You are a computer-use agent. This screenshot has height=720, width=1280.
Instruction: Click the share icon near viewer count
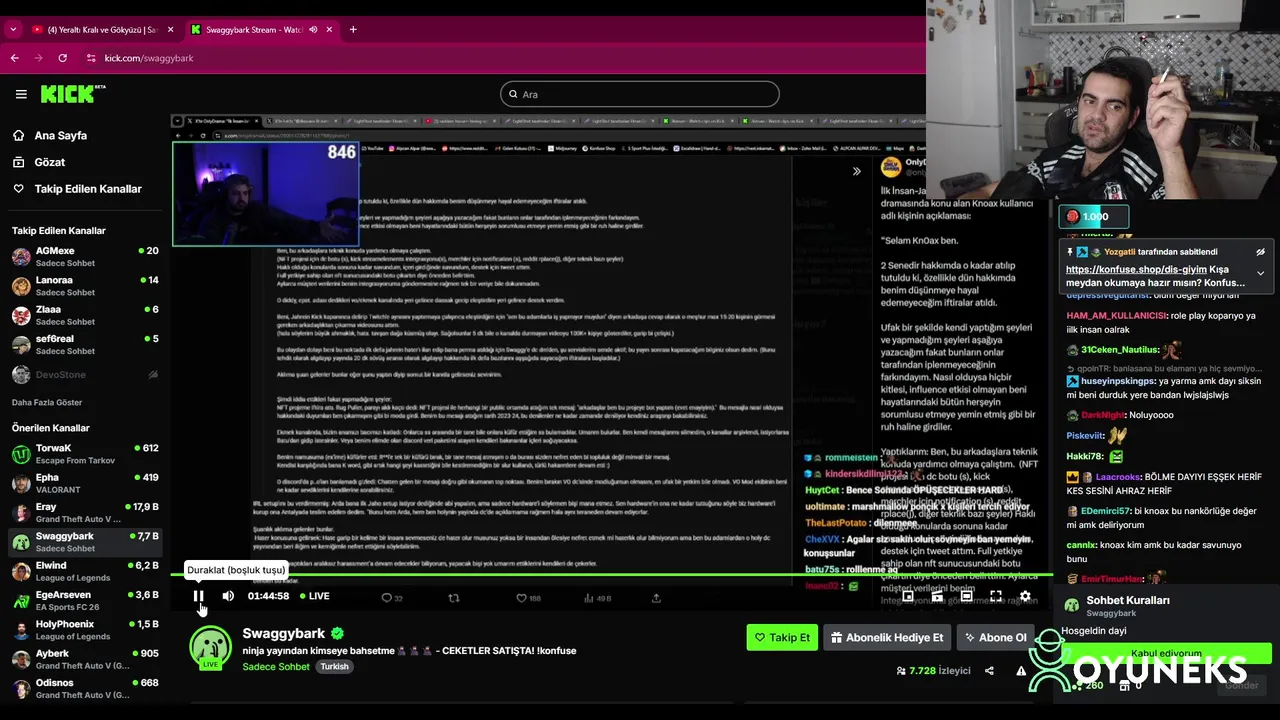point(989,671)
